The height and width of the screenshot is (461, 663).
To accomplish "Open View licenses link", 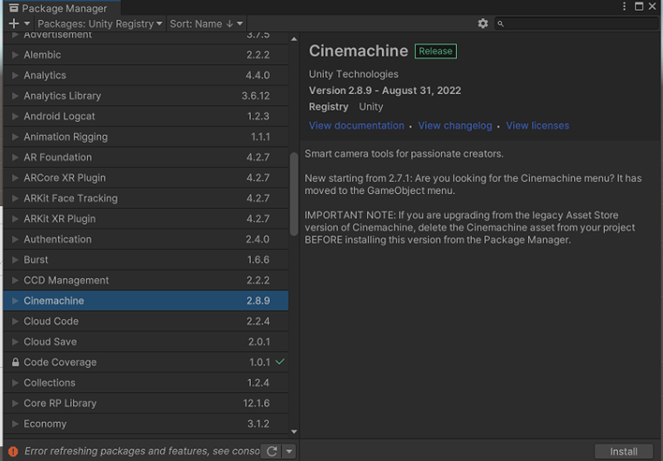I will 537,126.
